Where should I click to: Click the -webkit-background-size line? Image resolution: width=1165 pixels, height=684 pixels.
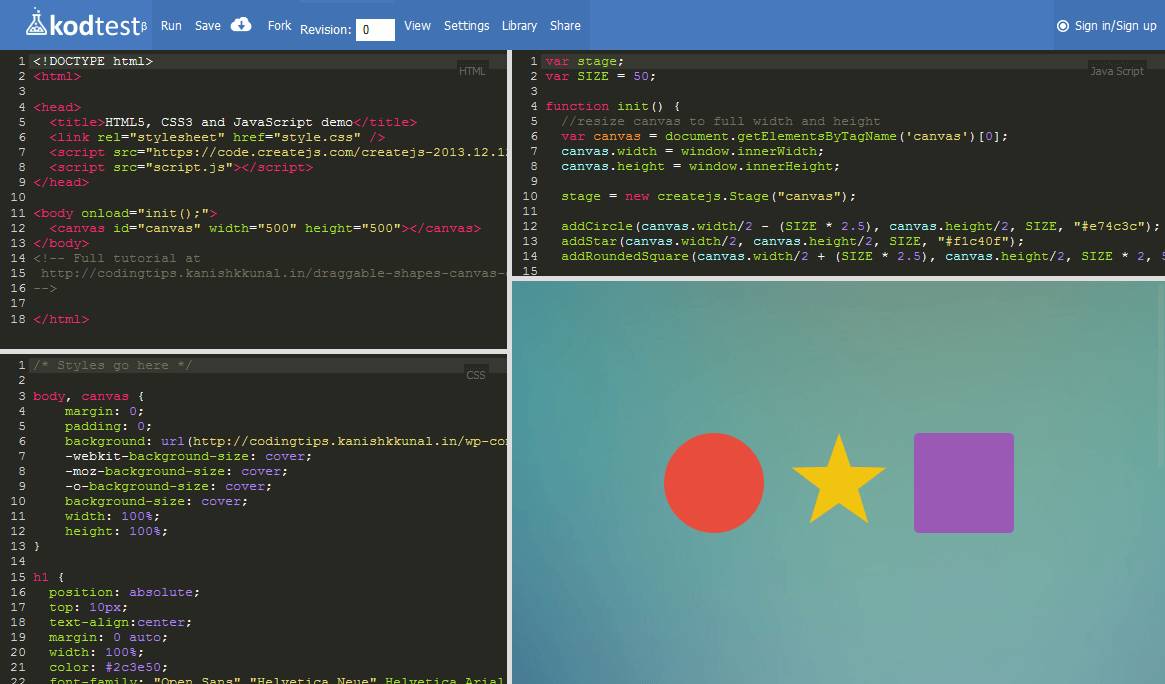[x=188, y=456]
